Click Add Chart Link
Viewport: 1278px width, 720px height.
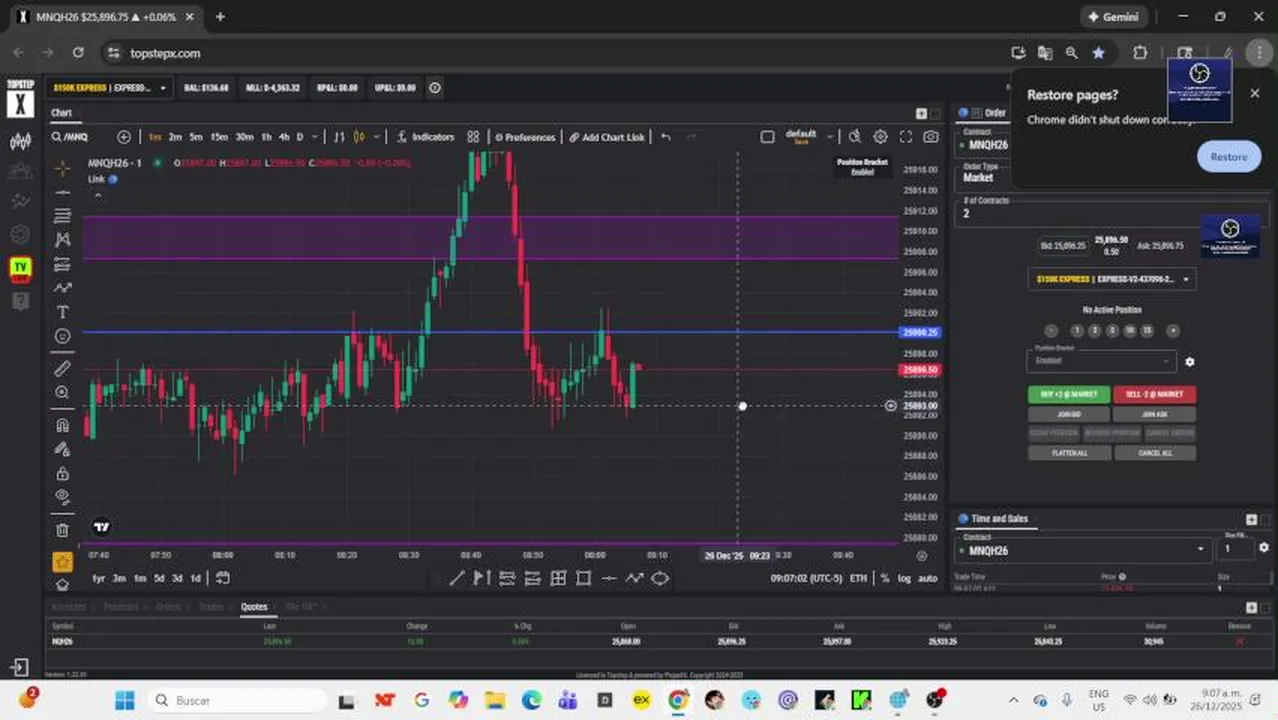pyautogui.click(x=607, y=137)
